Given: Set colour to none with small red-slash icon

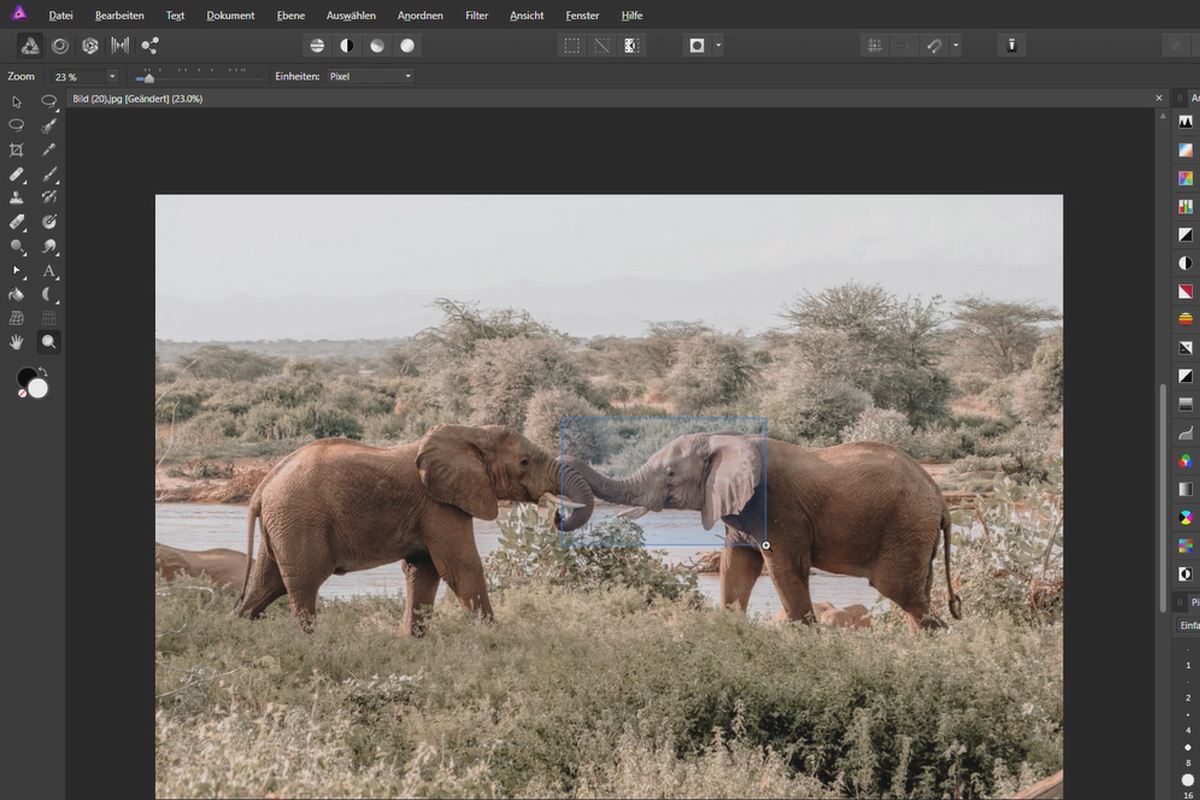Looking at the screenshot, I should [22, 393].
